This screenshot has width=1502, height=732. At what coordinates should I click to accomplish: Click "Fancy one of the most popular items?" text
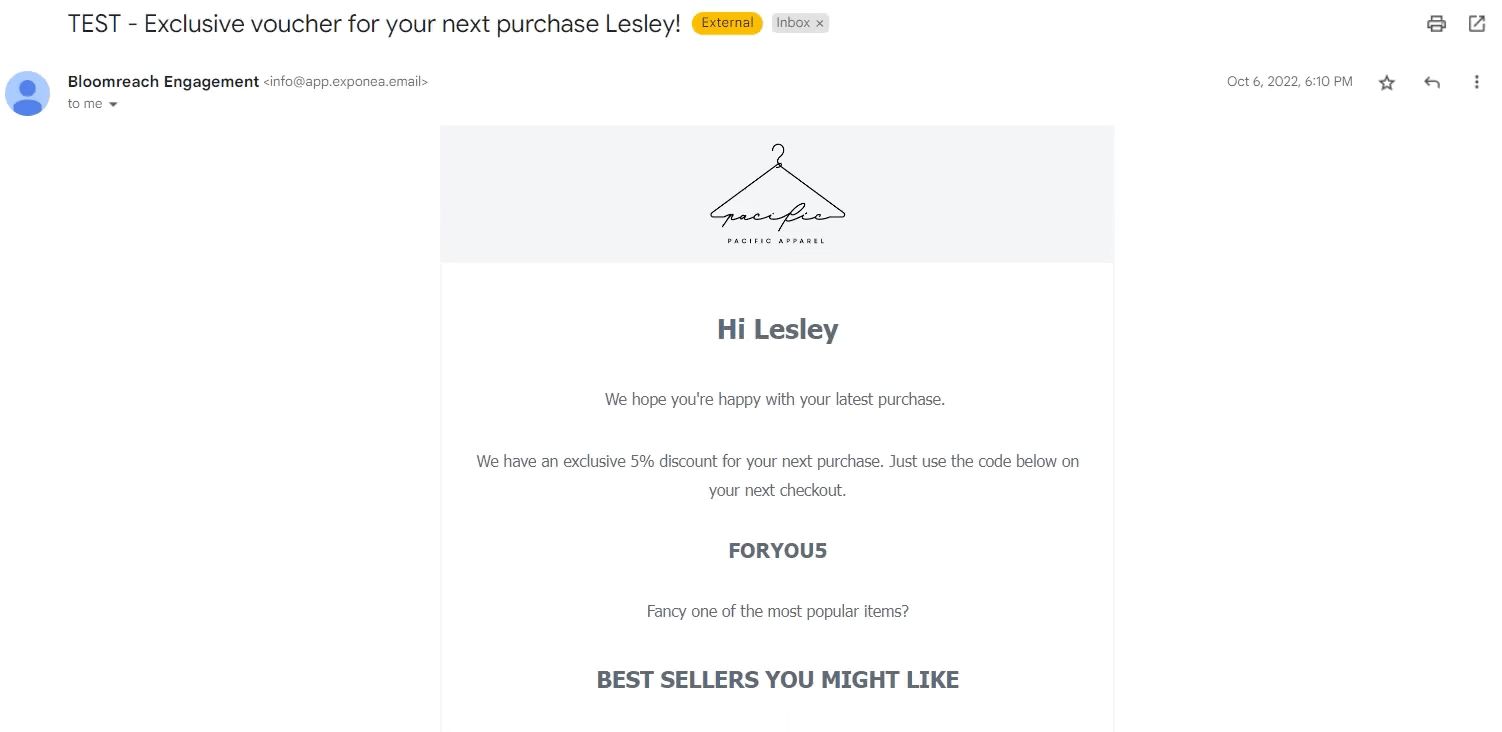tap(777, 611)
